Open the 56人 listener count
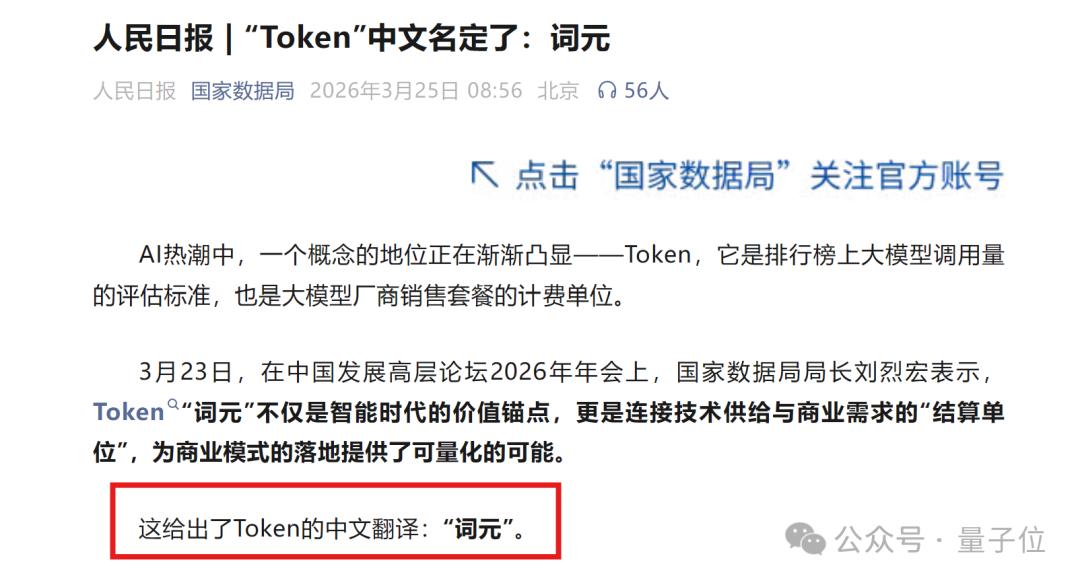The width and height of the screenshot is (1080, 583). pos(646,91)
